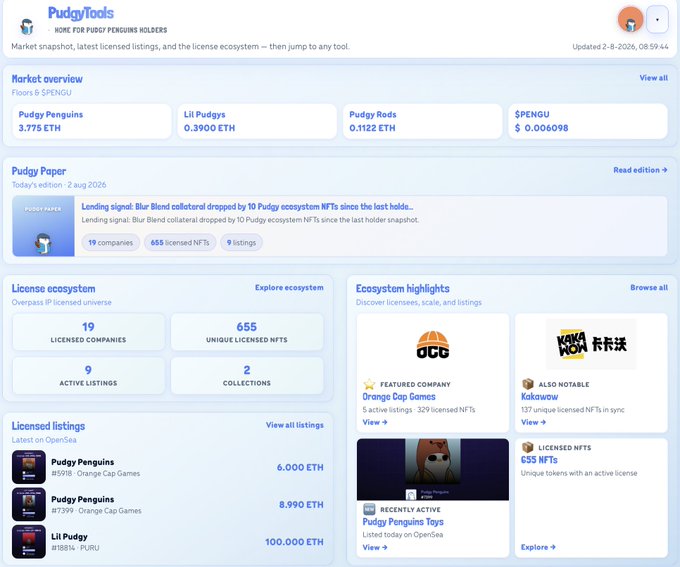Select the Pudgy Penguins floor price card
Screen dimensions: 680x567
point(92,121)
